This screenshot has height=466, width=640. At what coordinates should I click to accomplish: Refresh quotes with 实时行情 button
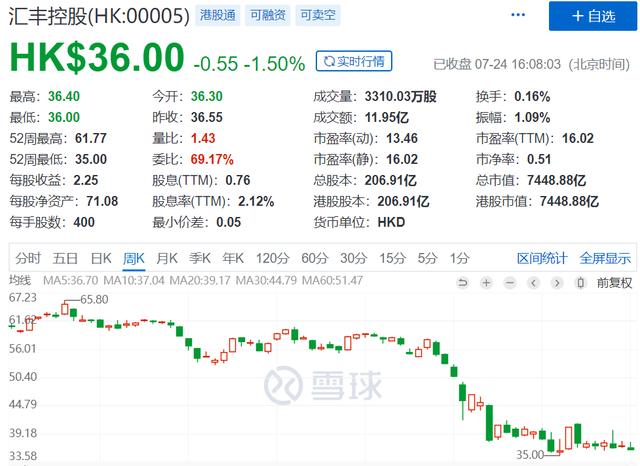tap(354, 61)
